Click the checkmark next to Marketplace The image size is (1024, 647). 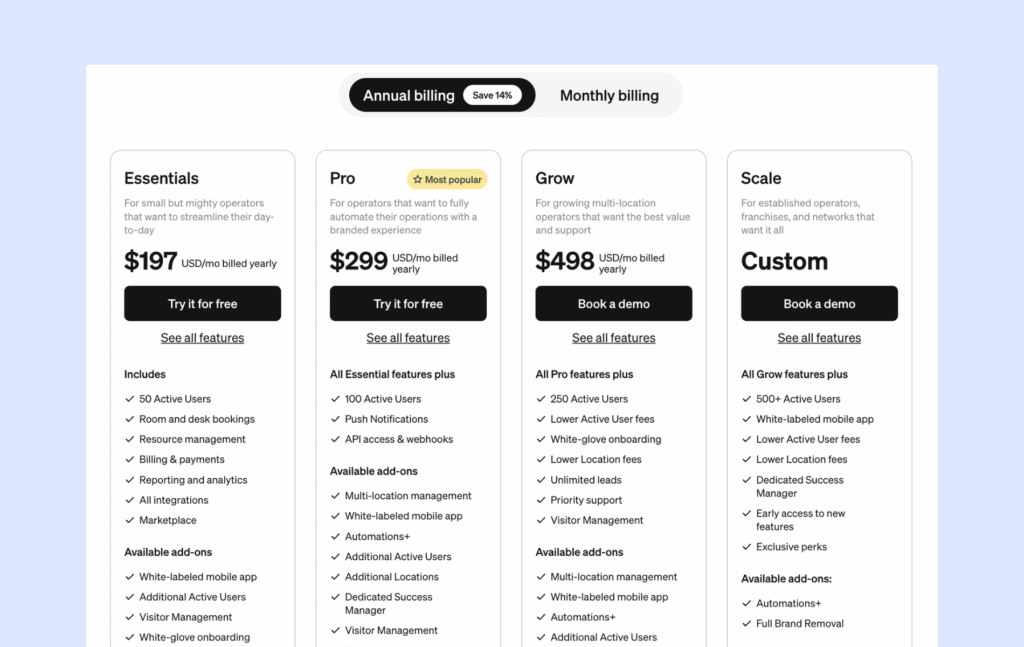(x=129, y=520)
